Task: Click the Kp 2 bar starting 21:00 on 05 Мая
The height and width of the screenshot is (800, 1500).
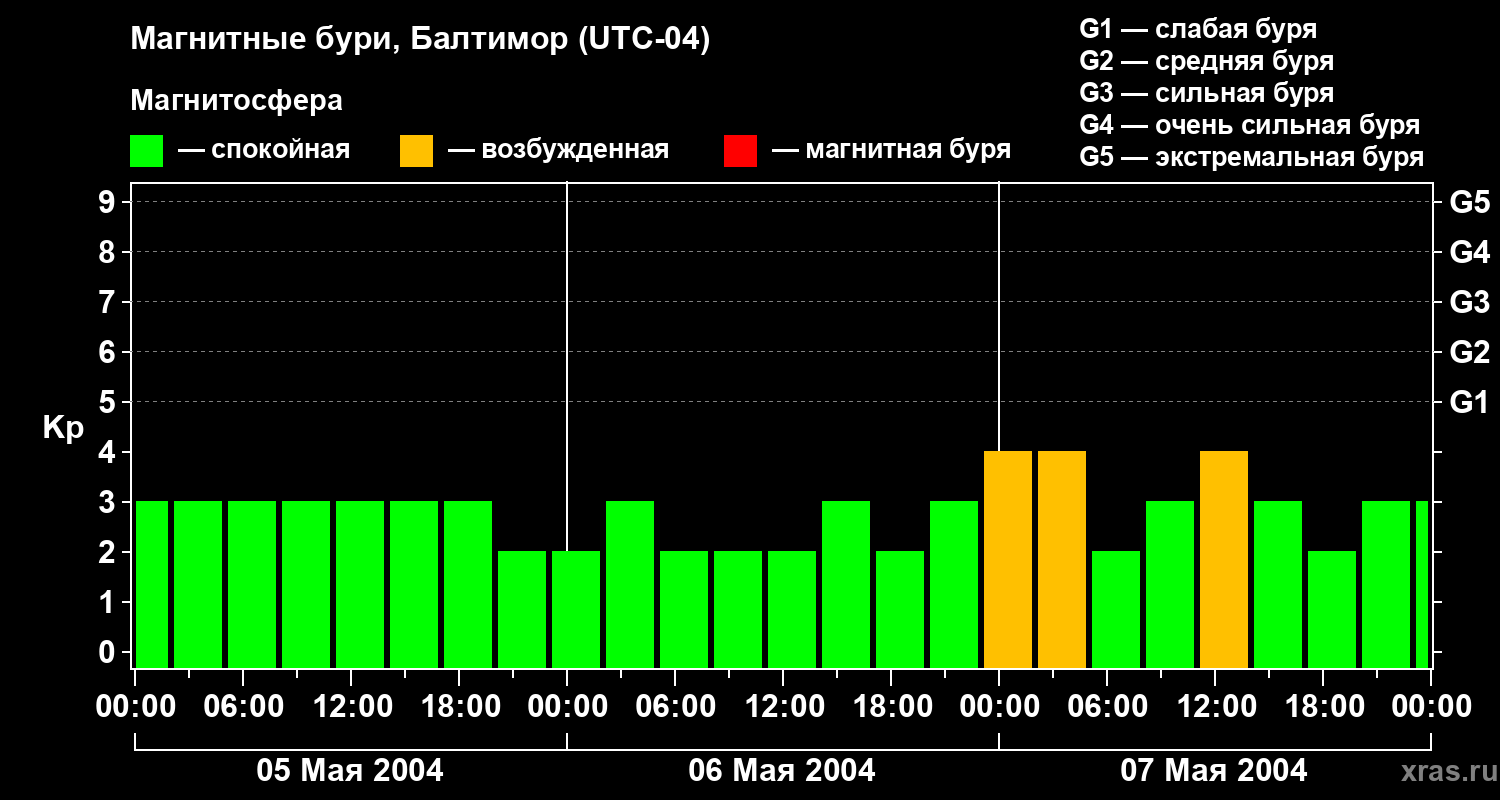Action: [522, 610]
